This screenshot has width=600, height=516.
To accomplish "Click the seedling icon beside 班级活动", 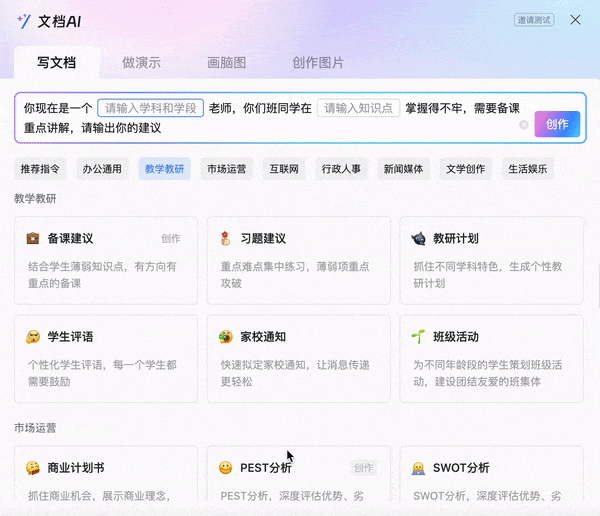I will 419,337.
